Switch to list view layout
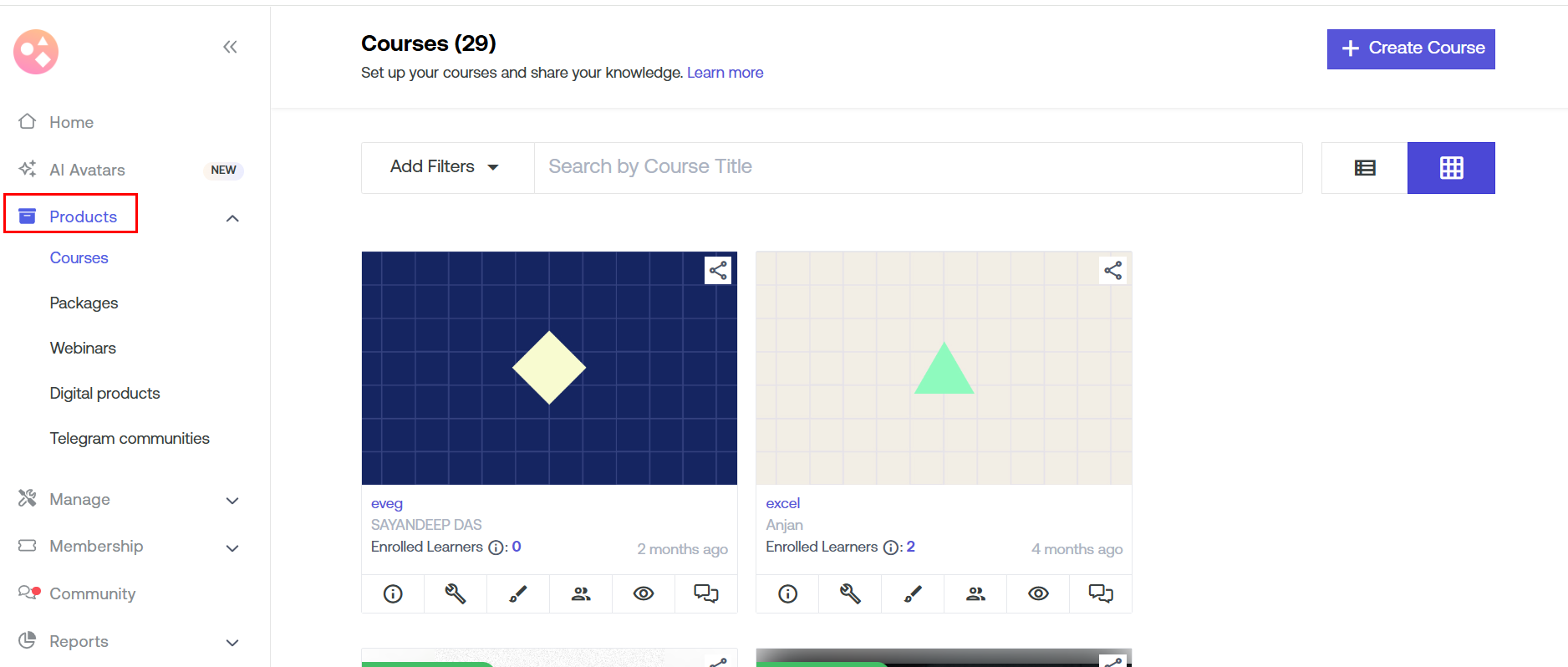 coord(1364,168)
